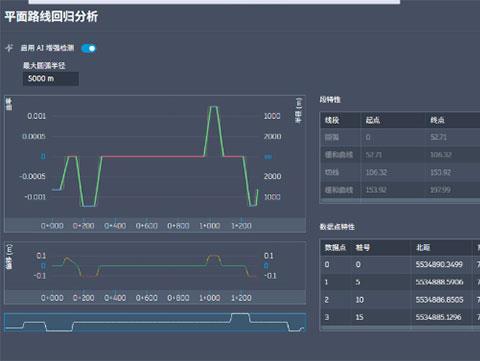
Task: Click the red tangent line in the curvature chart
Action: pos(153,156)
